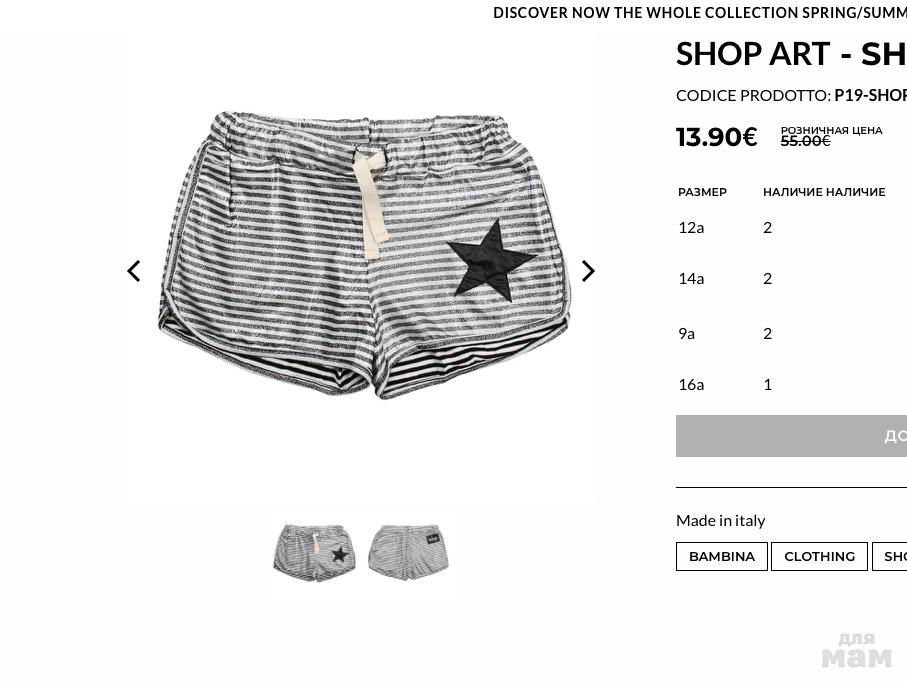Select the front view shorts thumbnail
907x682 pixels.
[x=315, y=552]
